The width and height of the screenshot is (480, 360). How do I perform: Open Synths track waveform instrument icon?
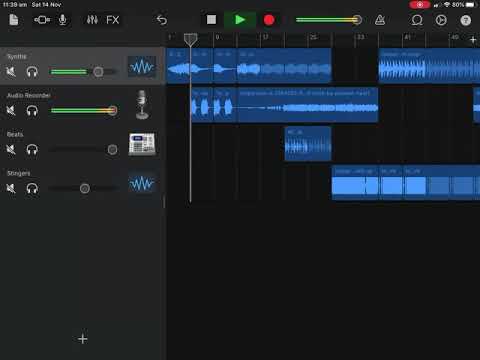pyautogui.click(x=142, y=67)
